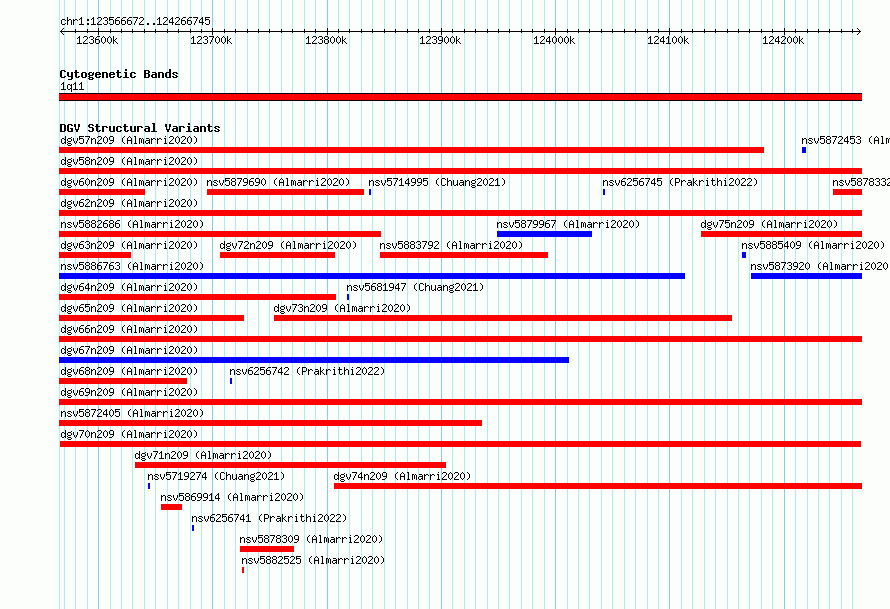Click the small blue nsv5872453 variant marker

pos(804,150)
